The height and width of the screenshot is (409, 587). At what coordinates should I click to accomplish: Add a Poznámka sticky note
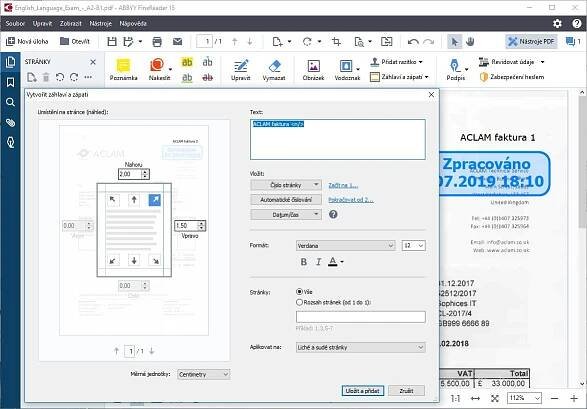(124, 70)
